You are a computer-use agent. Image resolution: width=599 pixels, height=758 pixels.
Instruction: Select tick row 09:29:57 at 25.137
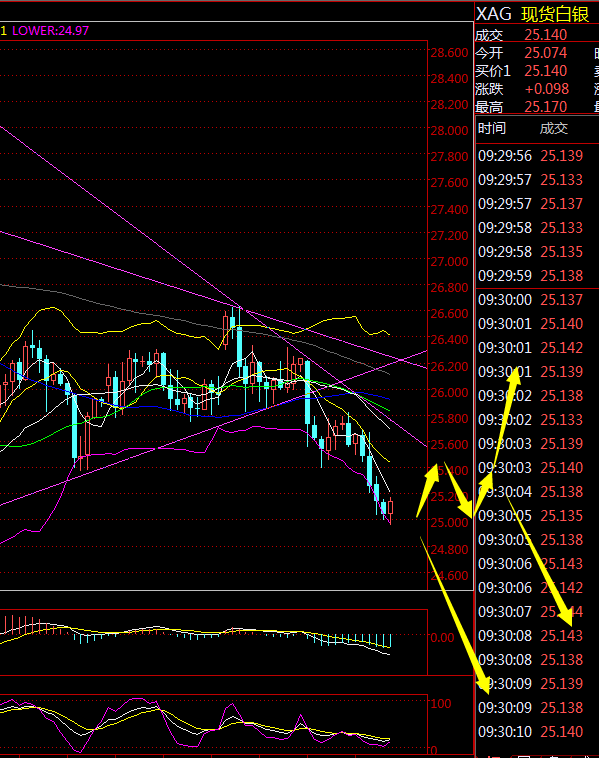530,204
